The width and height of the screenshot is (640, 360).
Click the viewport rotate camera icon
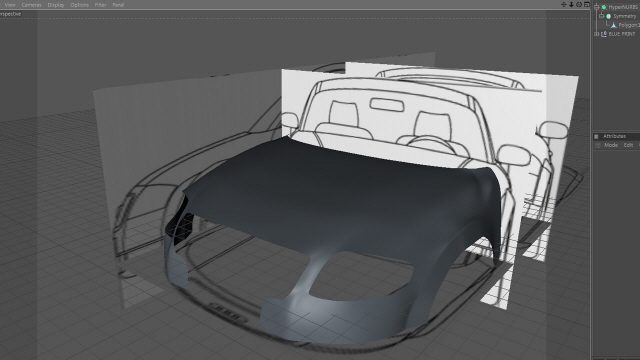(x=579, y=4)
